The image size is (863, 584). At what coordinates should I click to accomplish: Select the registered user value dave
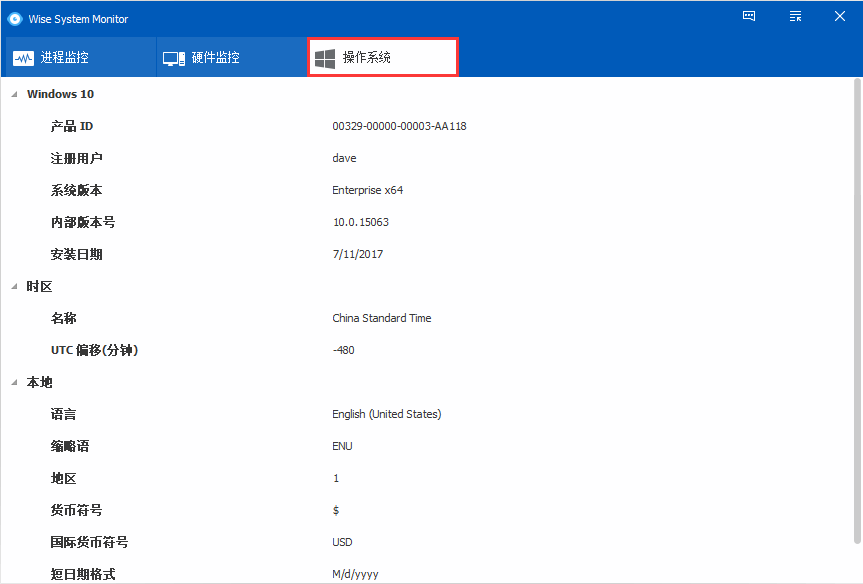(x=344, y=158)
